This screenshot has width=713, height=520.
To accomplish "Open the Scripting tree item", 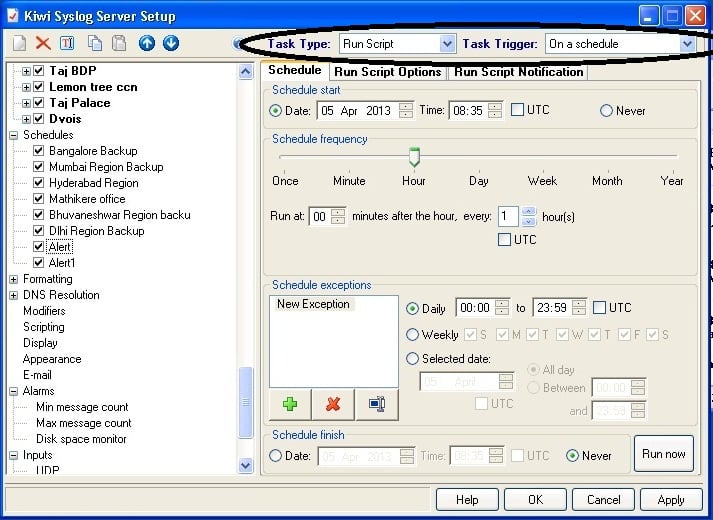I will click(44, 327).
